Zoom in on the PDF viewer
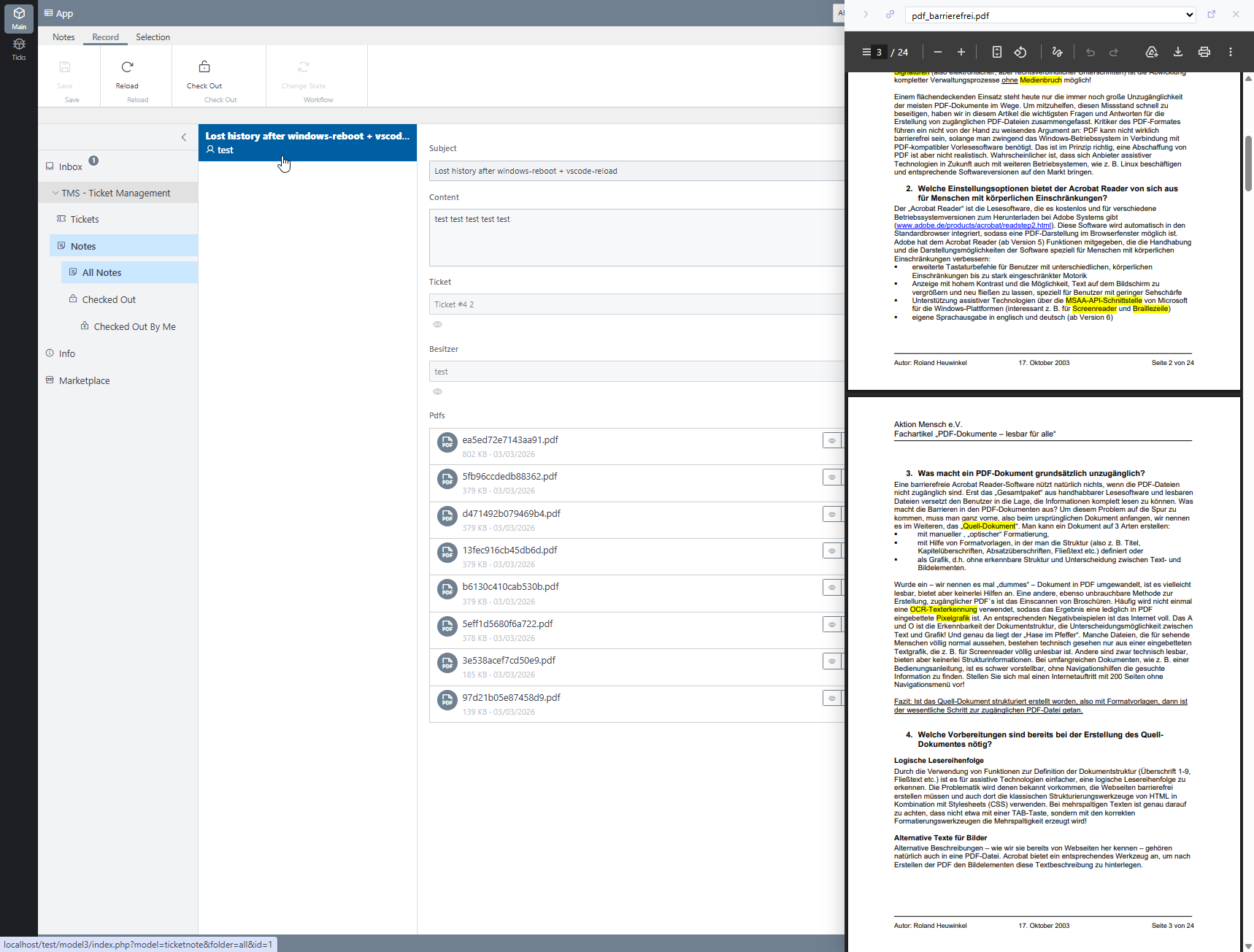Image resolution: width=1254 pixels, height=952 pixels. (961, 52)
